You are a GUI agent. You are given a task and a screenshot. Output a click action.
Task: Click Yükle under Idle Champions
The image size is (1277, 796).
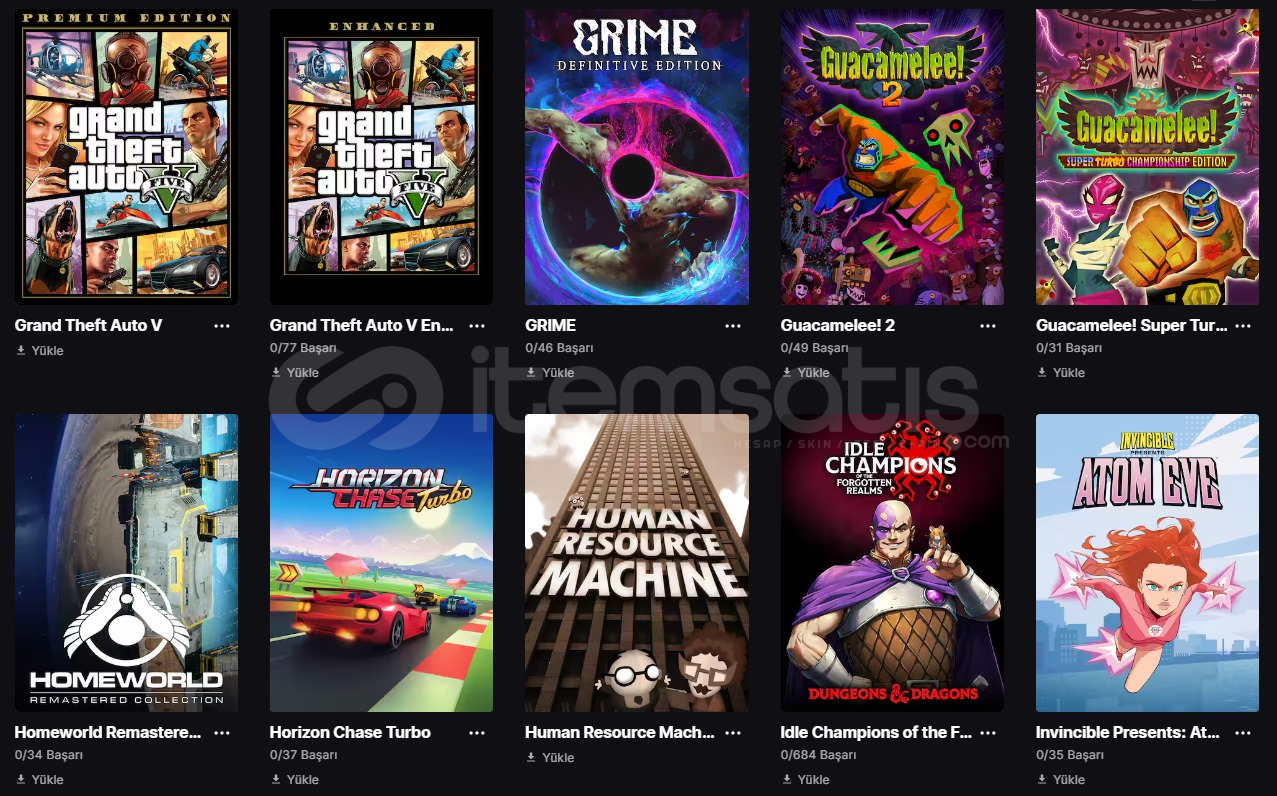tap(805, 780)
